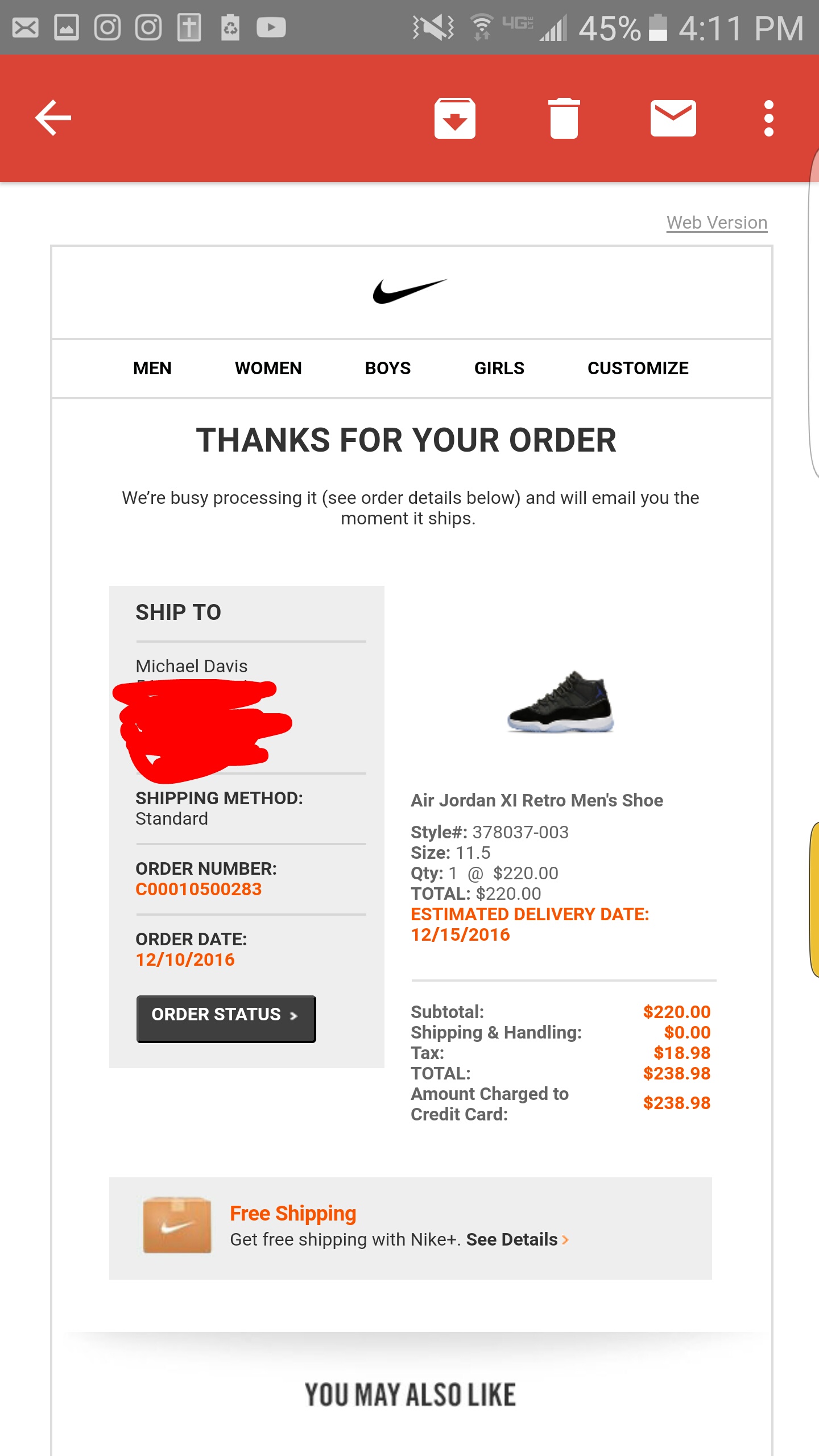Open order number C00010500283 link
The width and height of the screenshot is (819, 1456).
coord(198,889)
